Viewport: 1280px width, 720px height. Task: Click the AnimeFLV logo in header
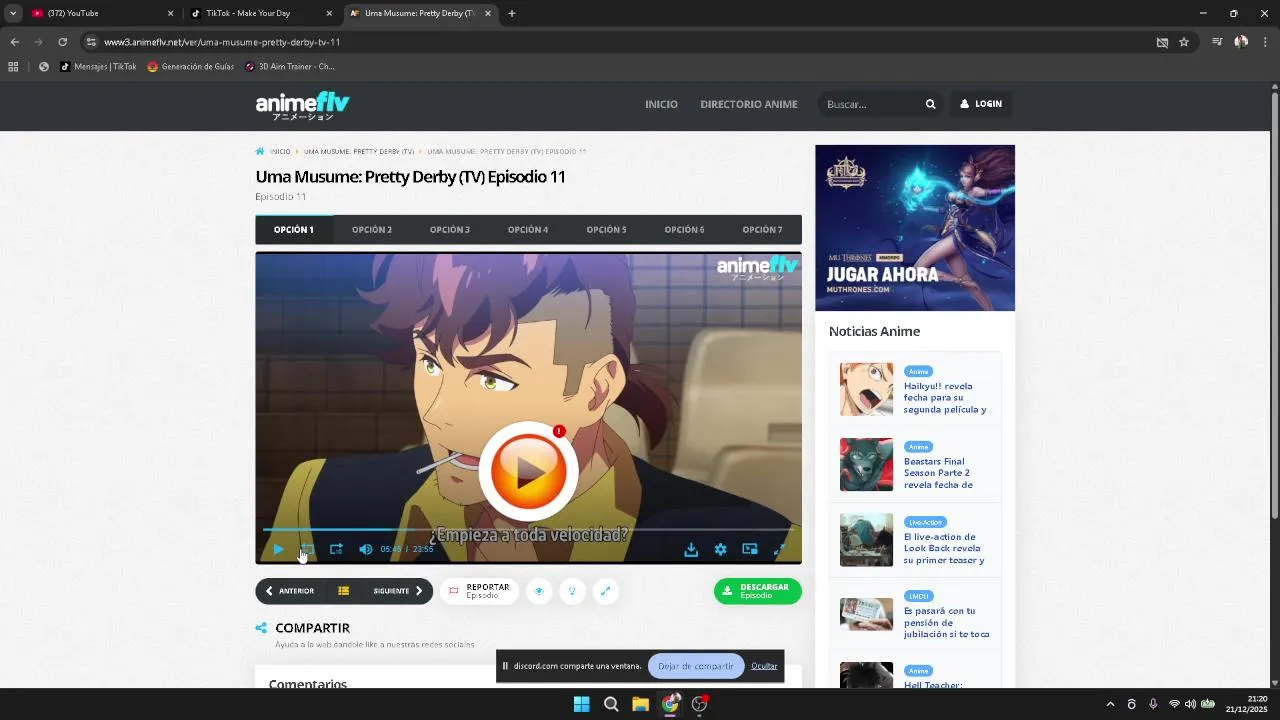[x=302, y=105]
